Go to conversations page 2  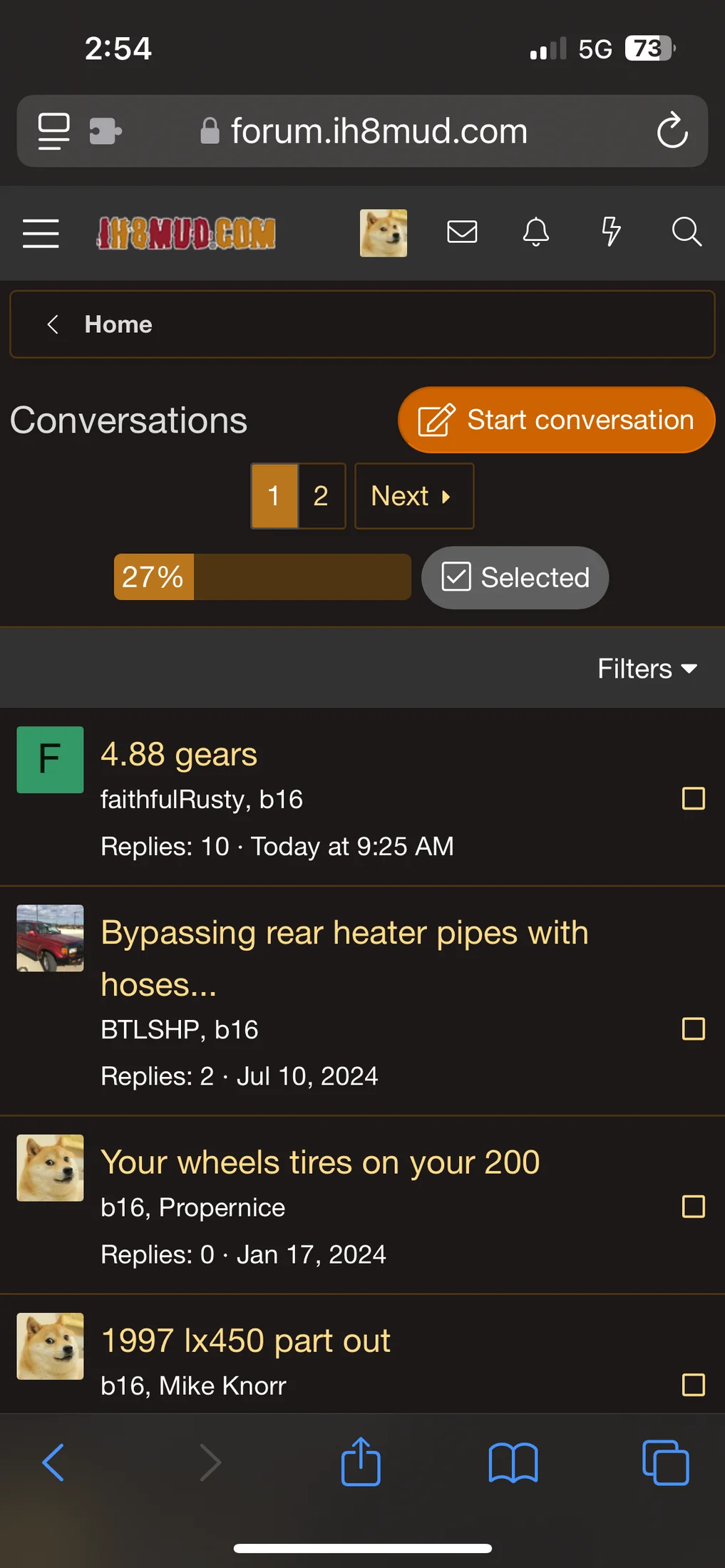322,496
